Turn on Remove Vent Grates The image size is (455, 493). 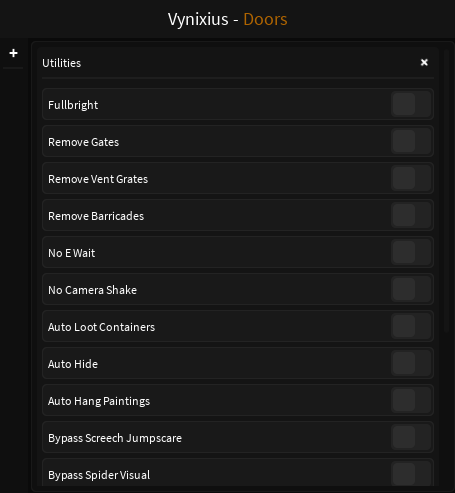click(x=411, y=178)
